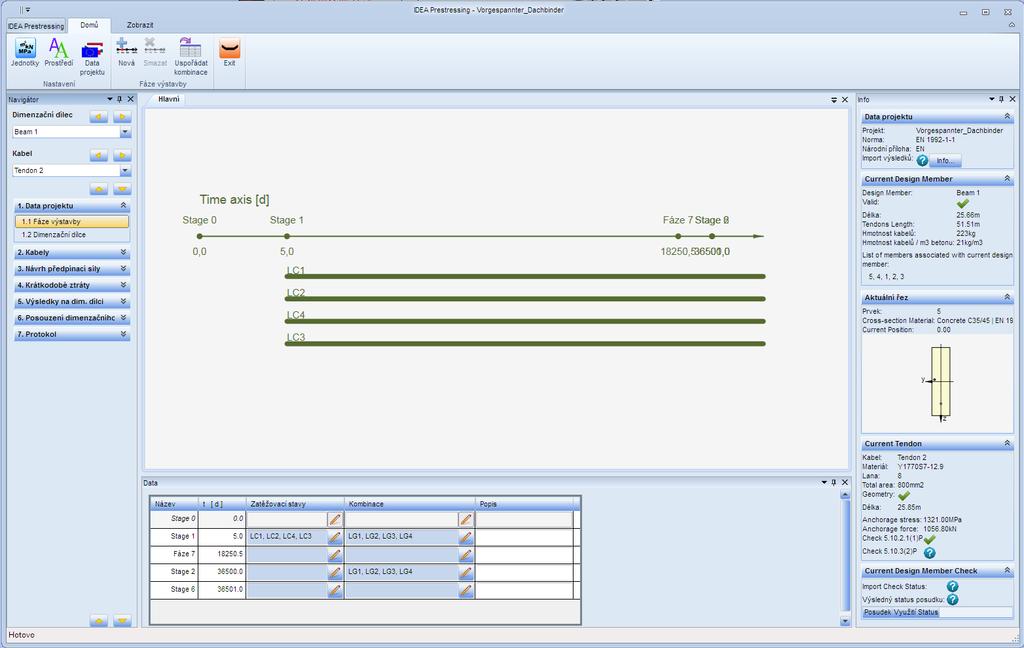This screenshot has height=648, width=1024.
Task: Click Stage 0 marker on time axis
Action: pos(199,236)
